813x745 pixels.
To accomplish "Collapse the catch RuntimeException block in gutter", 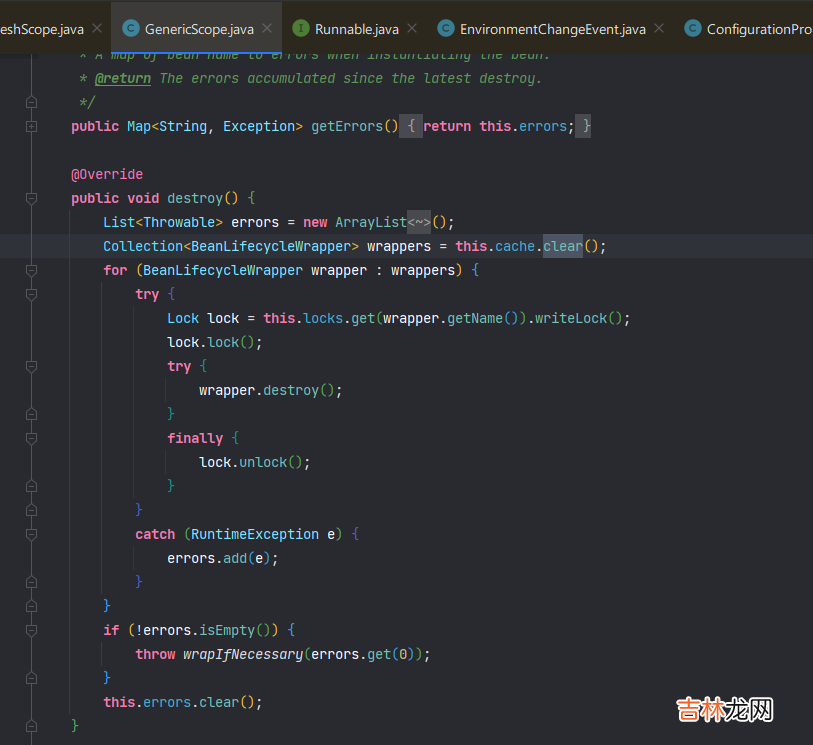I will point(31,534).
